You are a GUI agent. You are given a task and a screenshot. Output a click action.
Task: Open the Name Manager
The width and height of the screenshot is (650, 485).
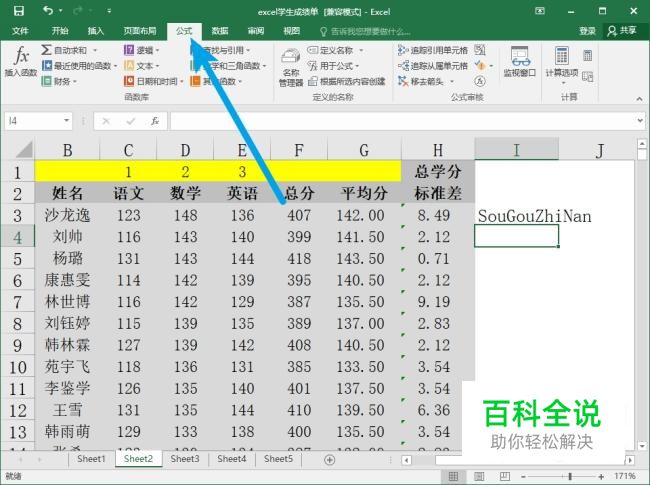(291, 66)
